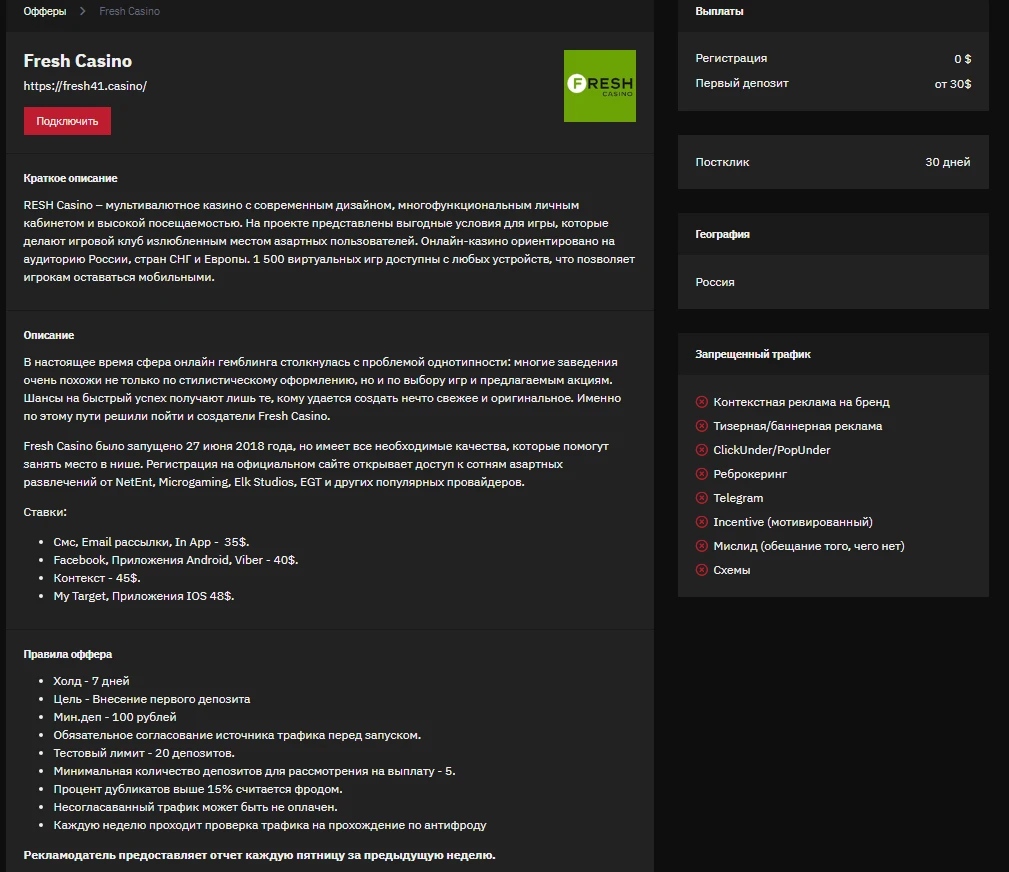The image size is (1009, 872).
Task: Click the Facebook, Приложения Android, Viber - 40$ line
Action: [176, 560]
